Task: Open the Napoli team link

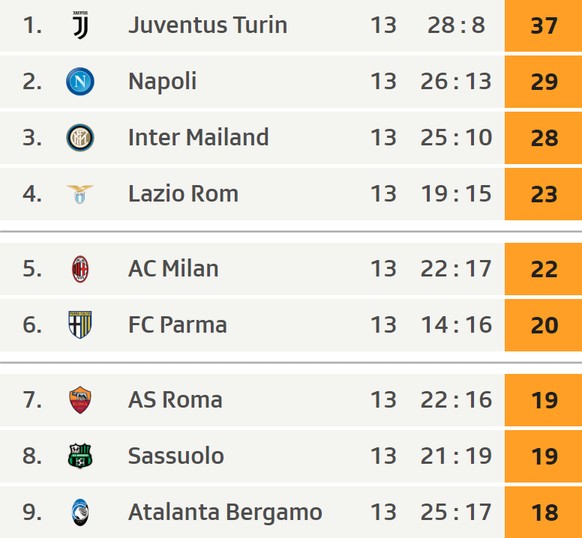Action: coord(162,81)
